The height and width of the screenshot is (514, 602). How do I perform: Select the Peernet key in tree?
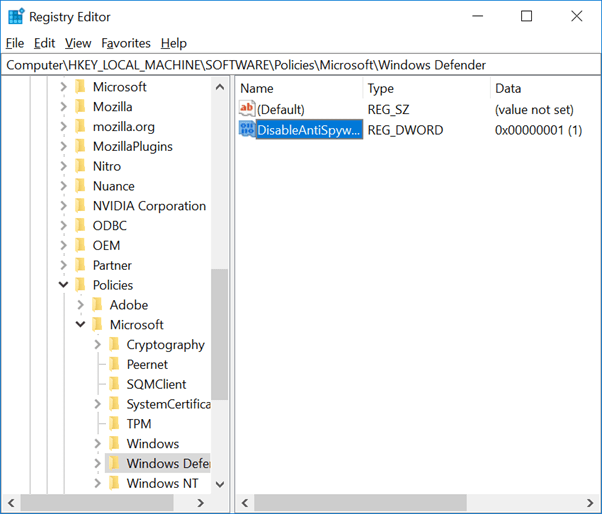[147, 365]
